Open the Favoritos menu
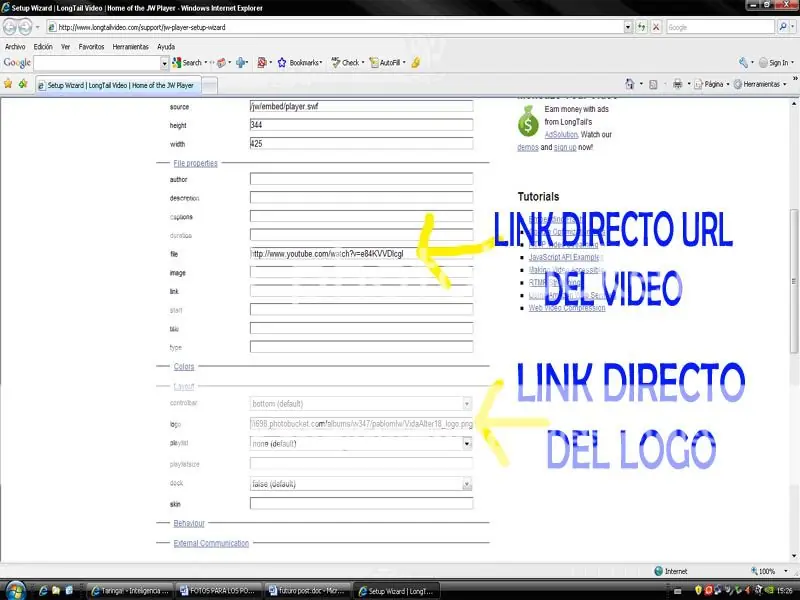The width and height of the screenshot is (800, 600). [x=91, y=46]
